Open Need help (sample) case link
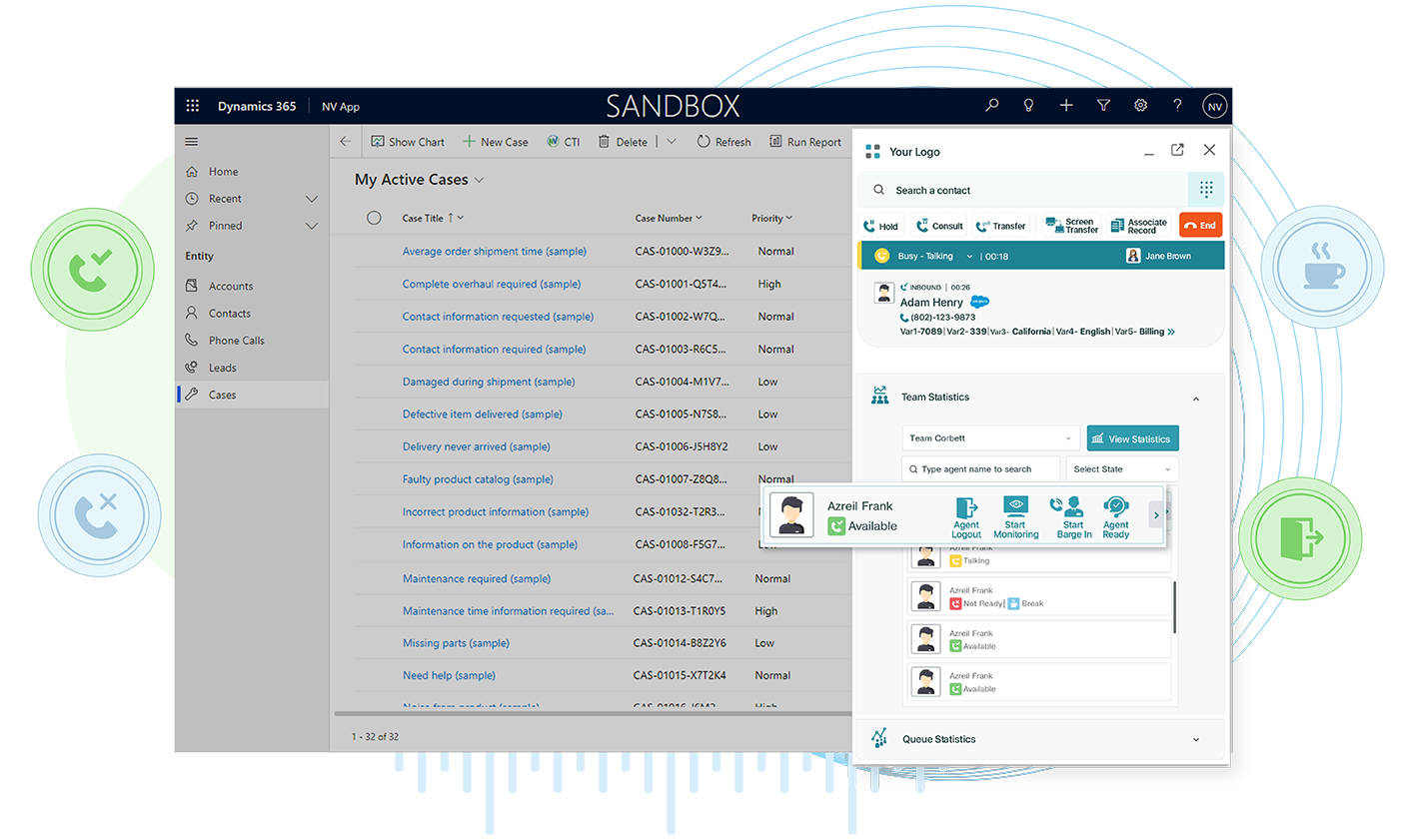Image resolution: width=1415 pixels, height=840 pixels. point(449,675)
